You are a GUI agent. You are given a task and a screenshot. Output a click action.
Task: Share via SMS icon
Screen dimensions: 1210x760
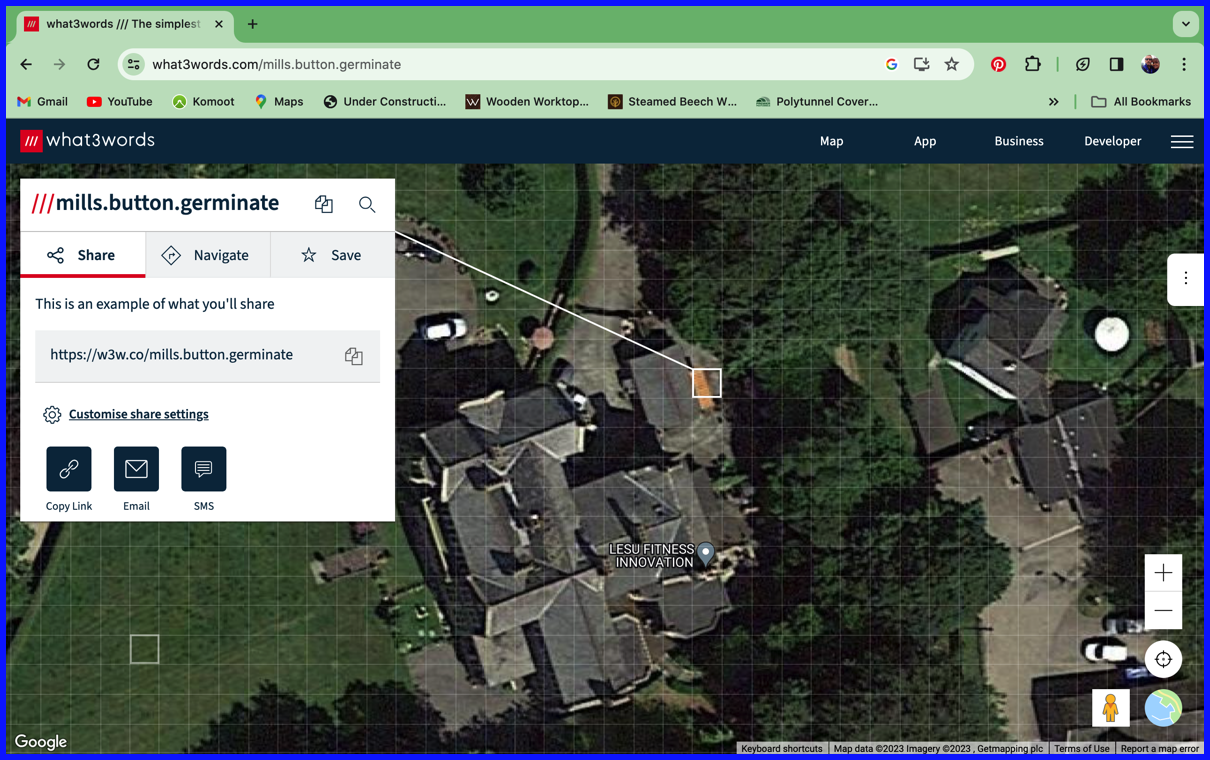point(204,469)
